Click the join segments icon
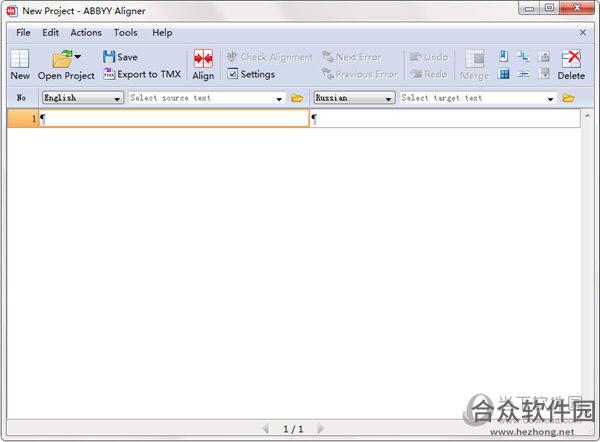The width and height of the screenshot is (600, 442). point(523,73)
